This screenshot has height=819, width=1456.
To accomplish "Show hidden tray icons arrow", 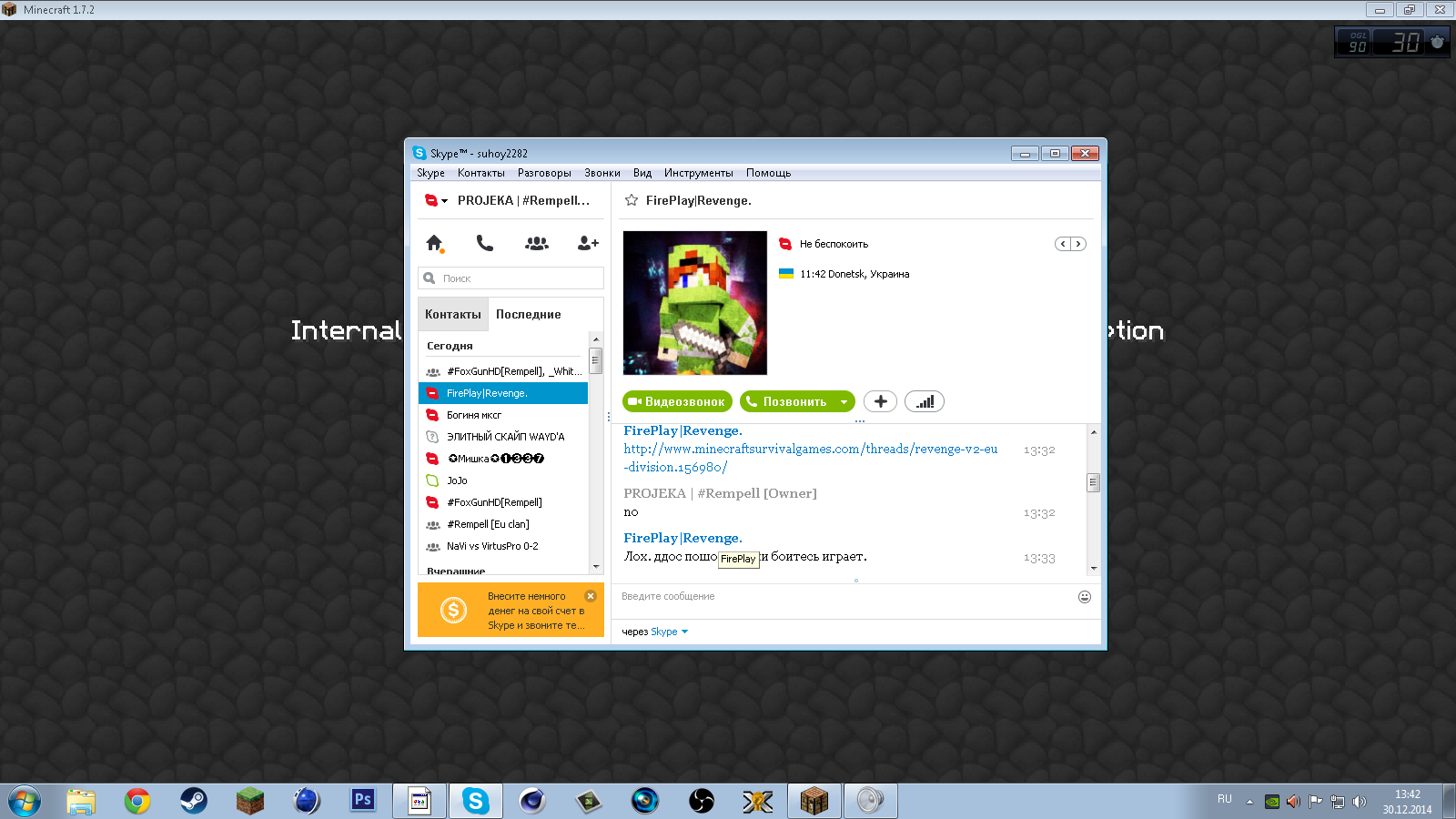I will pos(1249,802).
